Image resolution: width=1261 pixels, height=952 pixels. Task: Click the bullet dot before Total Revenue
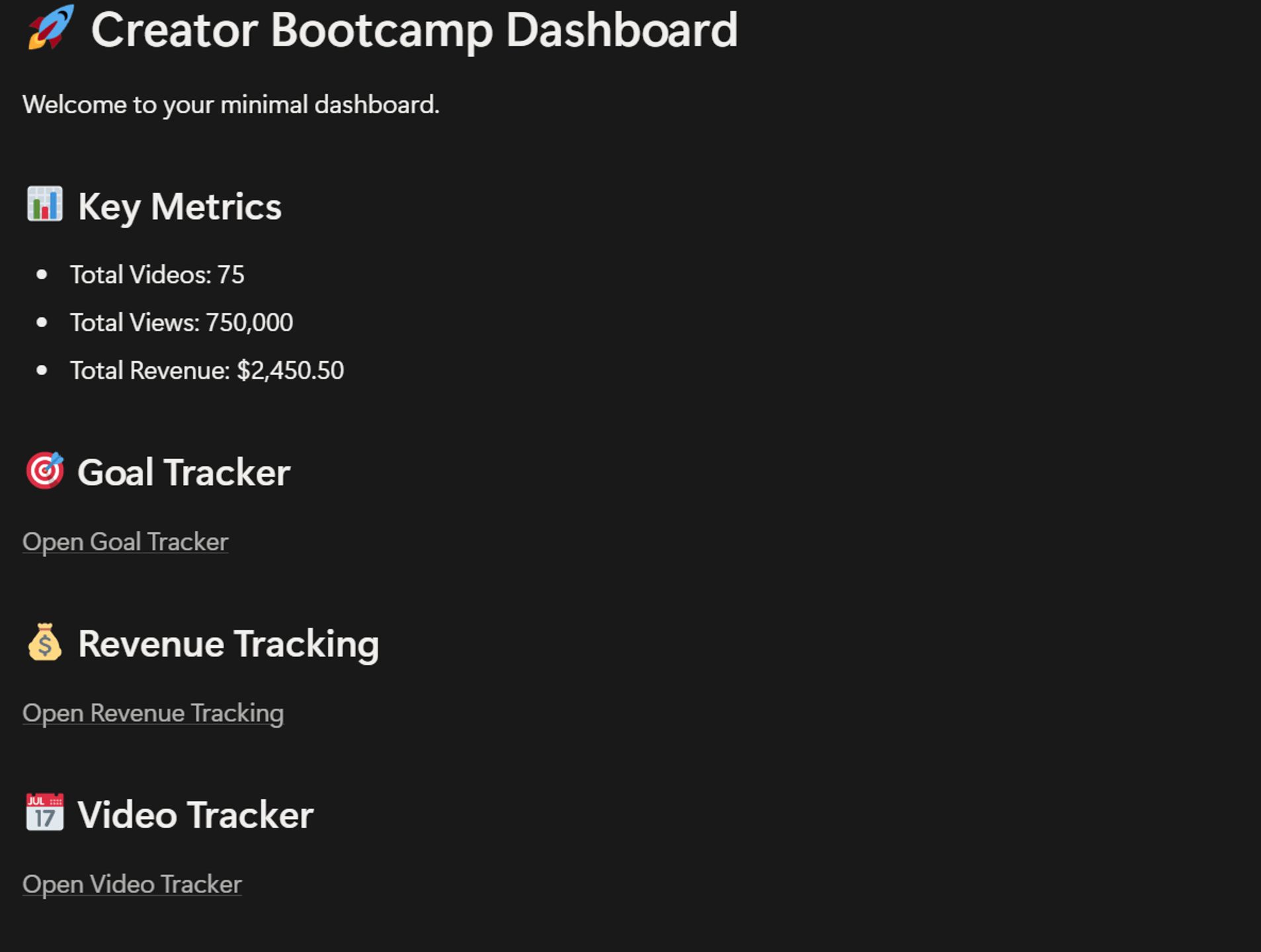[x=42, y=371]
